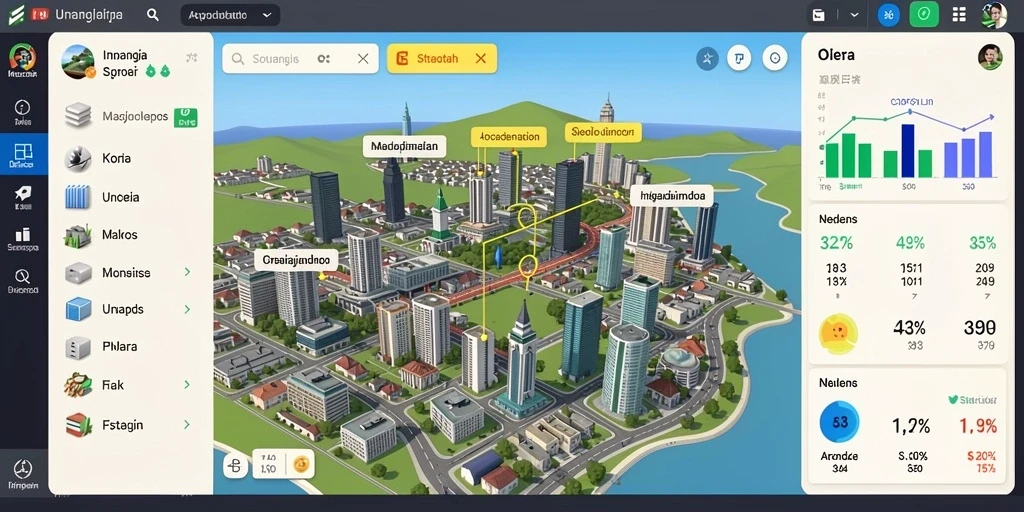Expand the Fiak chevron
The height and width of the screenshot is (512, 1024).
187,385
